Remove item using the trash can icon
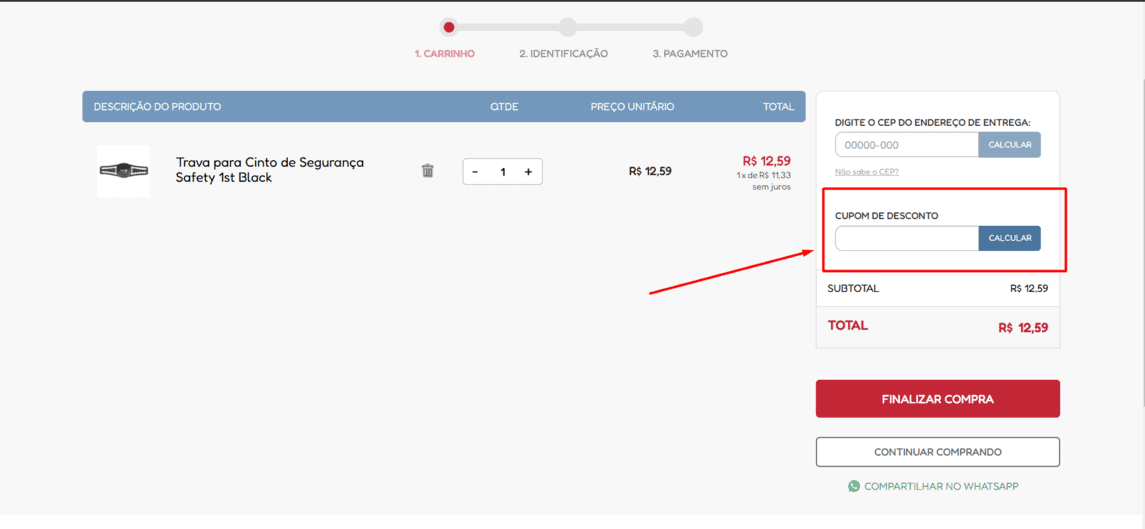Screen dimensions: 1145x529 [428, 171]
